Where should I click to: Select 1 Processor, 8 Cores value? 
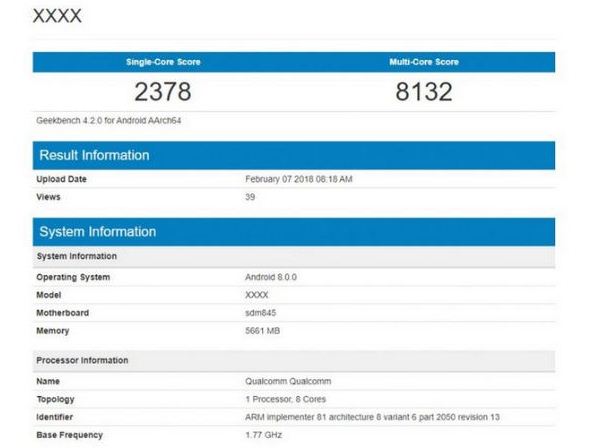286,399
